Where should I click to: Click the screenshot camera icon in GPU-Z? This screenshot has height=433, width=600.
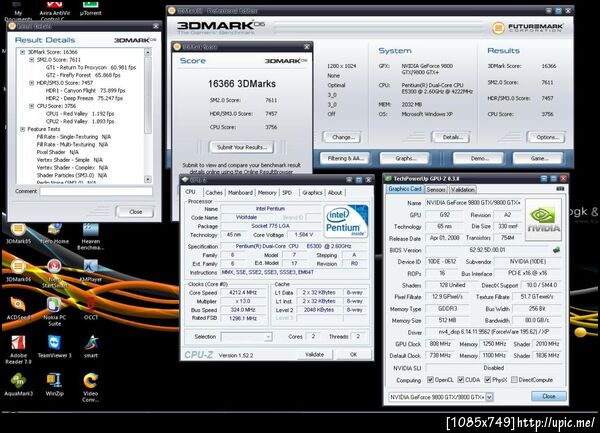click(x=560, y=189)
